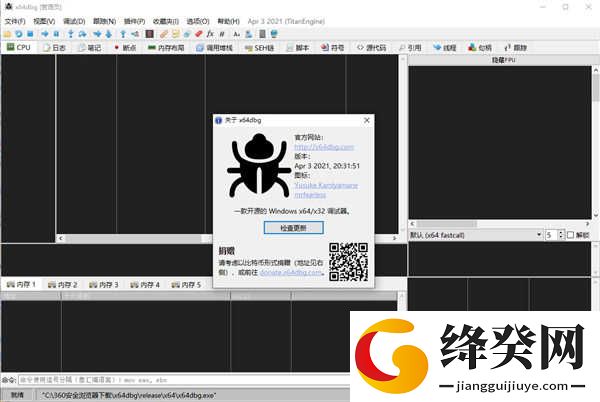This screenshot has width=600, height=402.
Task: Open the mrfearless link
Action: 310,195
